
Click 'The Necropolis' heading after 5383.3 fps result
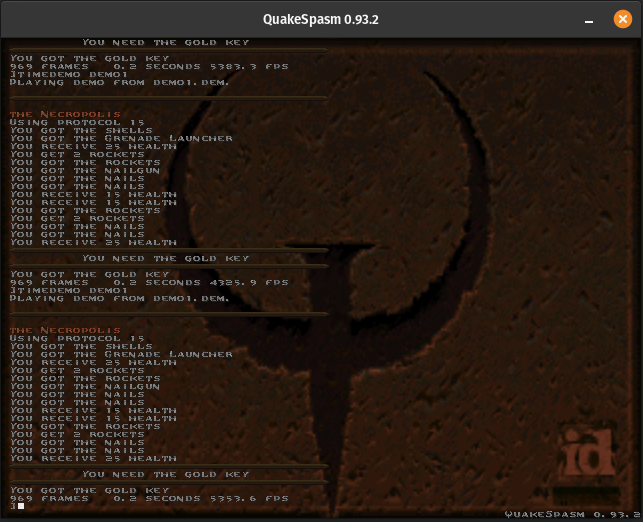click(x=65, y=114)
